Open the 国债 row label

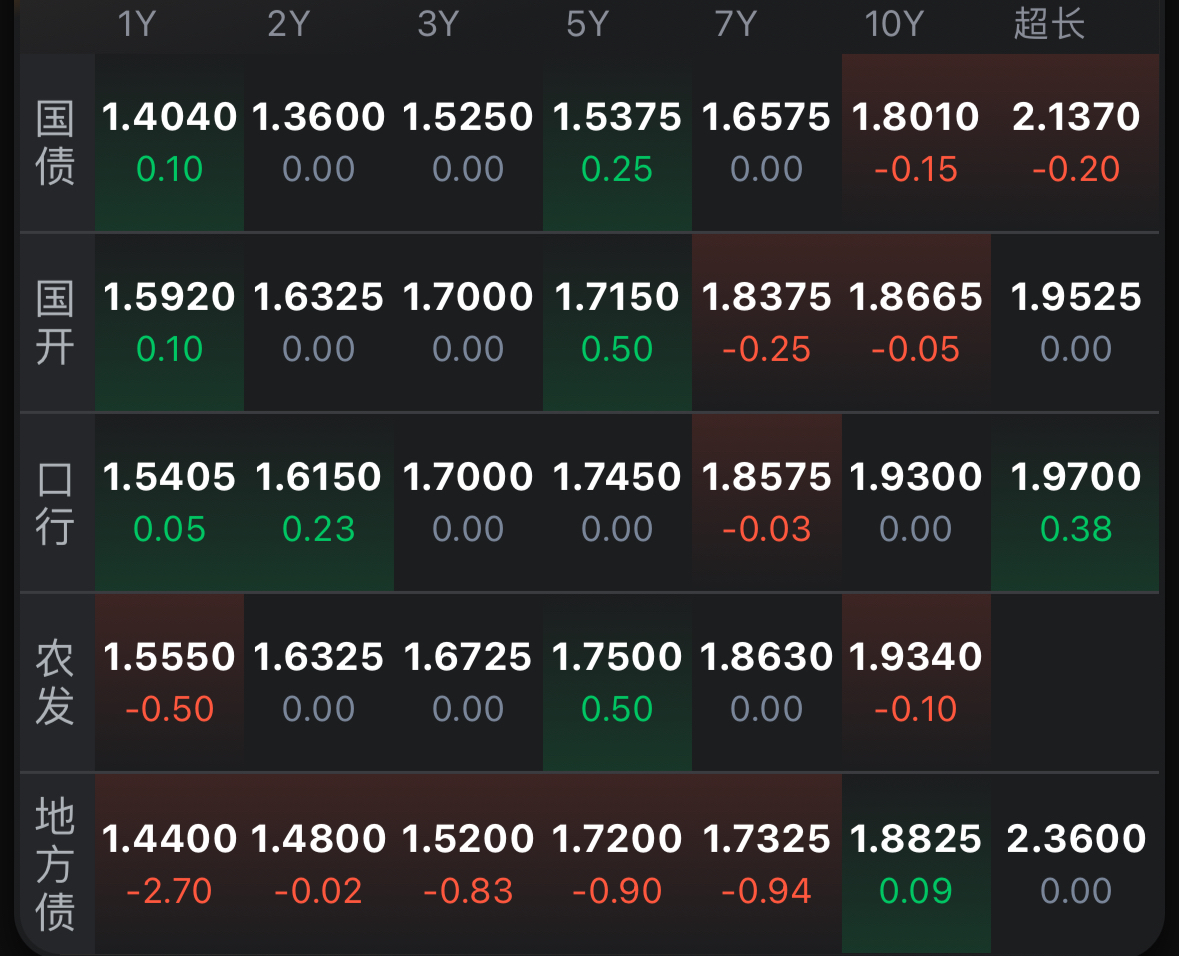click(x=55, y=143)
